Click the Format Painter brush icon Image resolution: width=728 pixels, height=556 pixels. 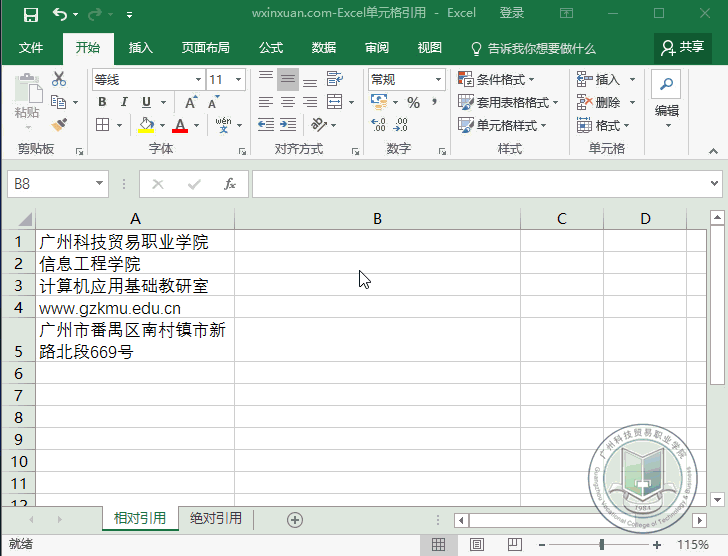59,125
